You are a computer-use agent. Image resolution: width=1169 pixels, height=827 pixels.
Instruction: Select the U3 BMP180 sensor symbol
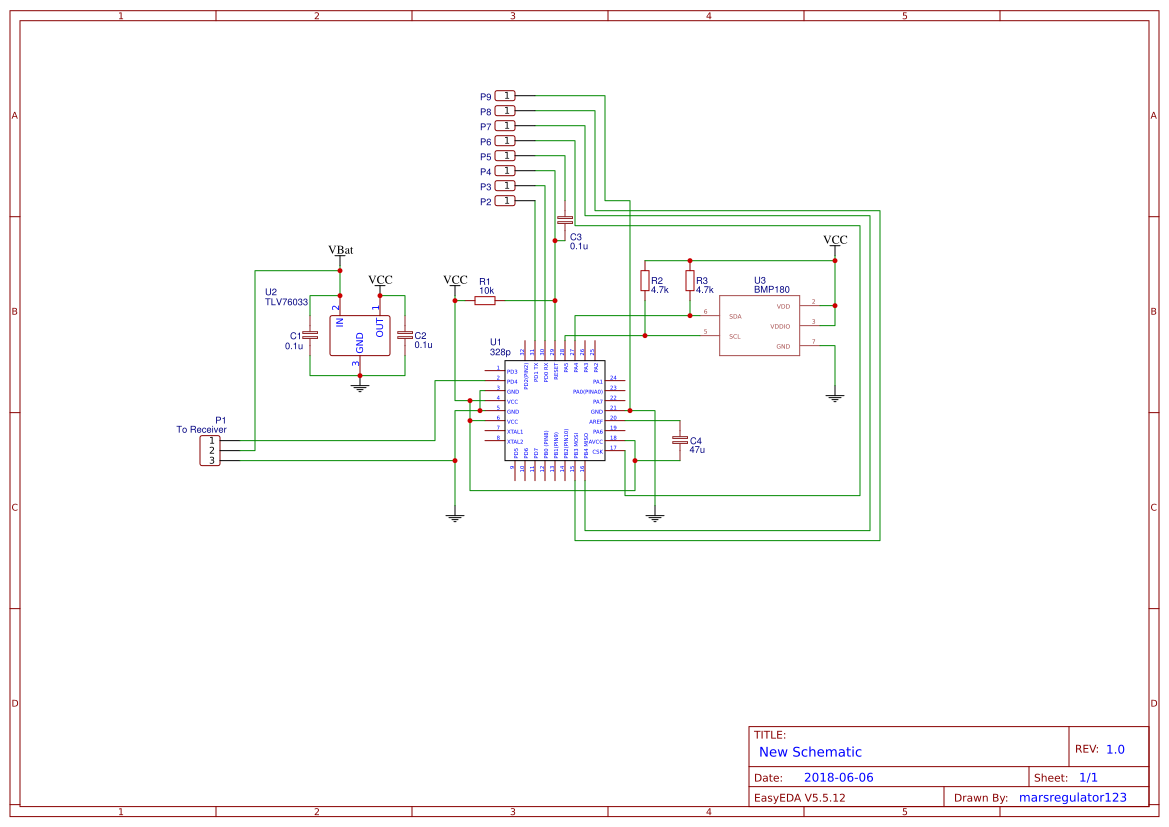[x=760, y=325]
